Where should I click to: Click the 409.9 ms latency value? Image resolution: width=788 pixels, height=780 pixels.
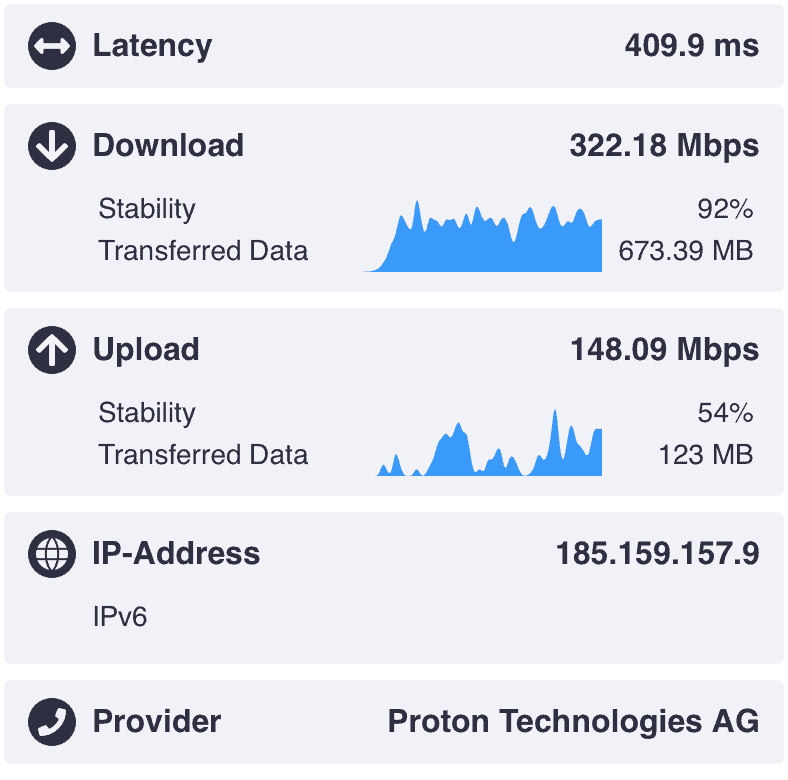(692, 46)
